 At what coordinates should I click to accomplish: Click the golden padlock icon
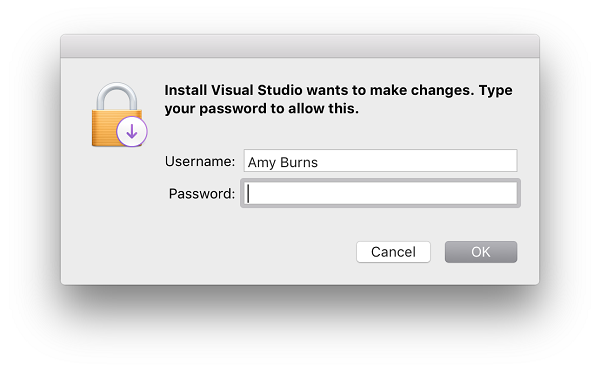click(119, 115)
